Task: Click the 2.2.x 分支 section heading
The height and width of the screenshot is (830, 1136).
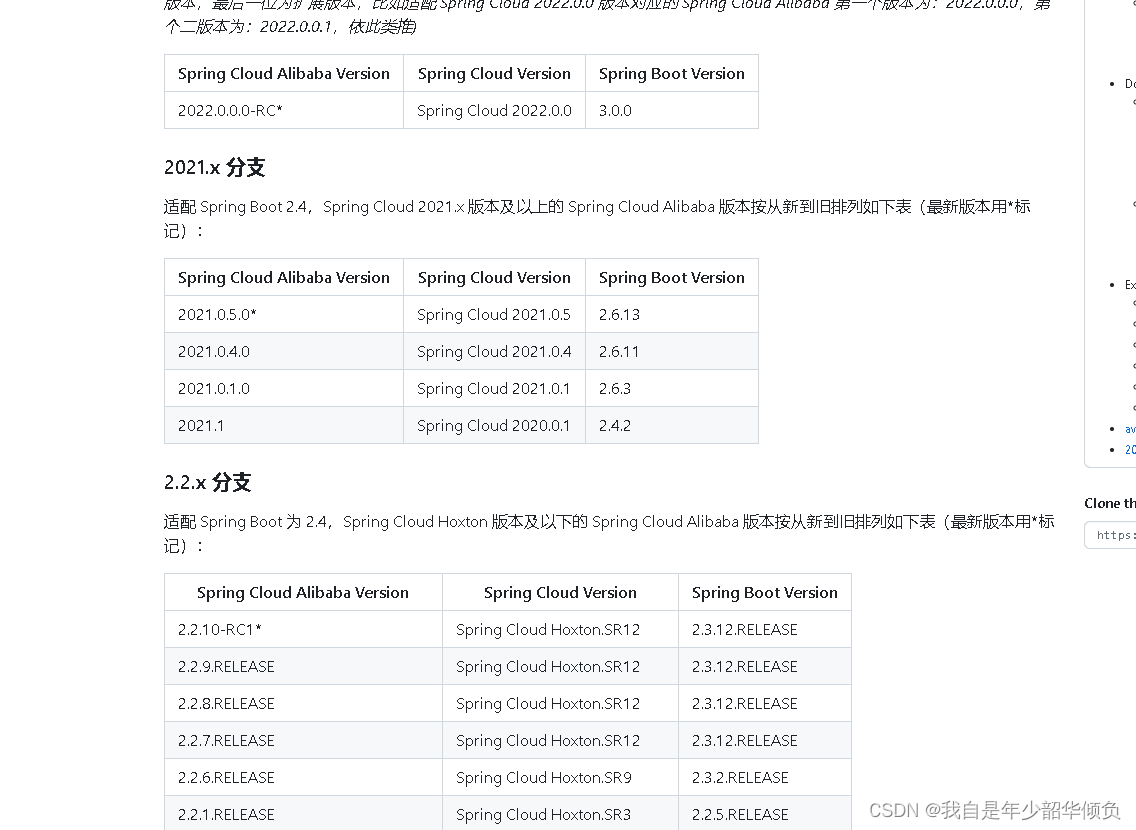Action: click(x=208, y=482)
